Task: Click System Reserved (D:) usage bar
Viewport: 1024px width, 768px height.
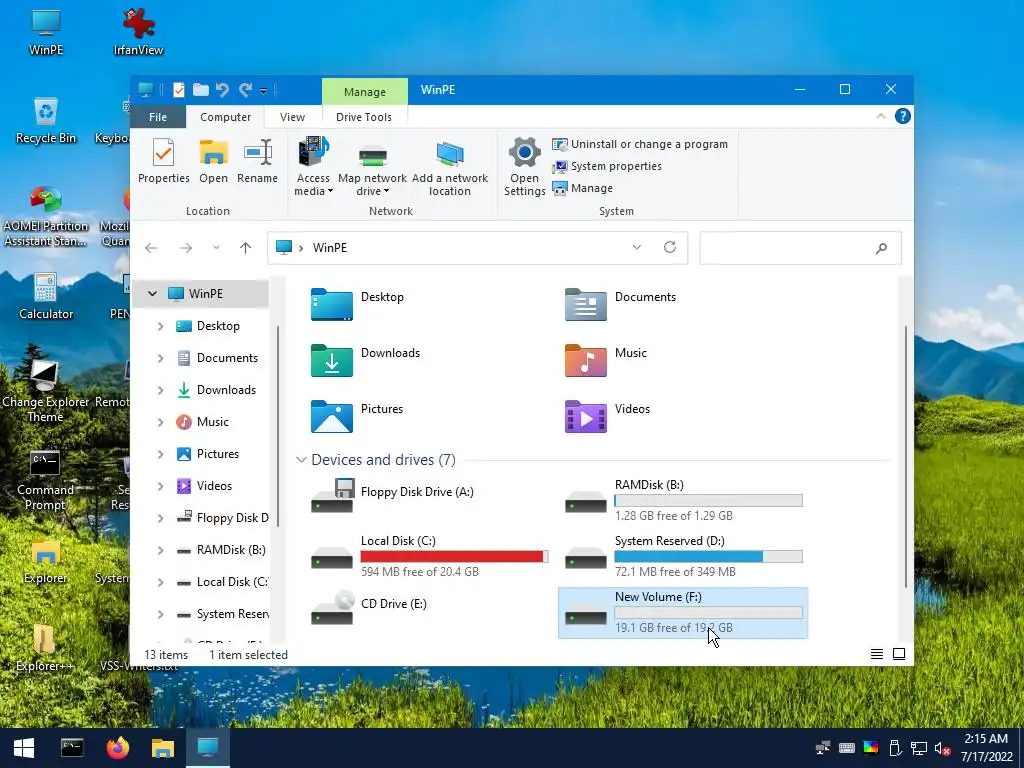Action: 709,556
